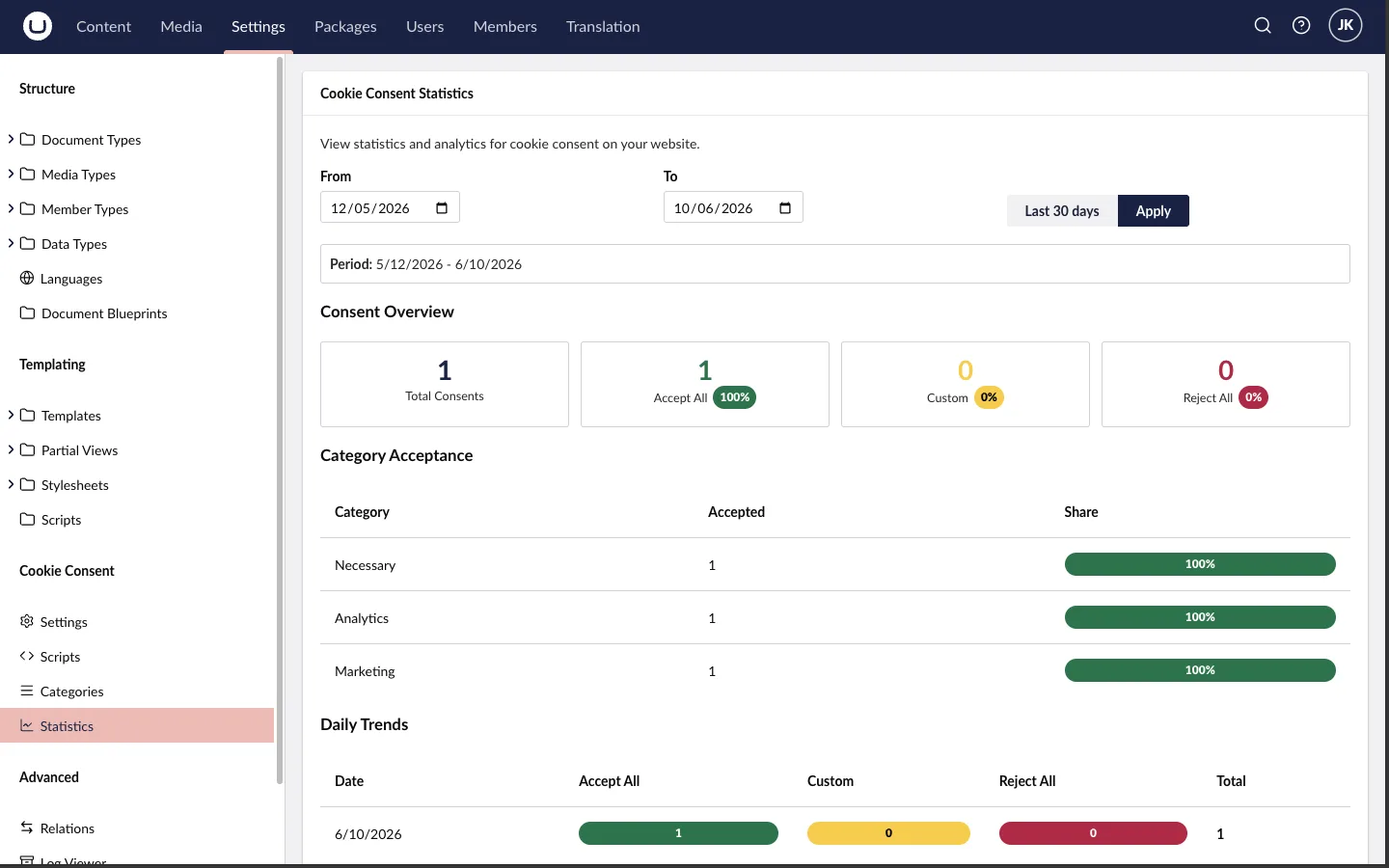1389x868 pixels.
Task: Open the JK user avatar menu
Action: [x=1346, y=26]
